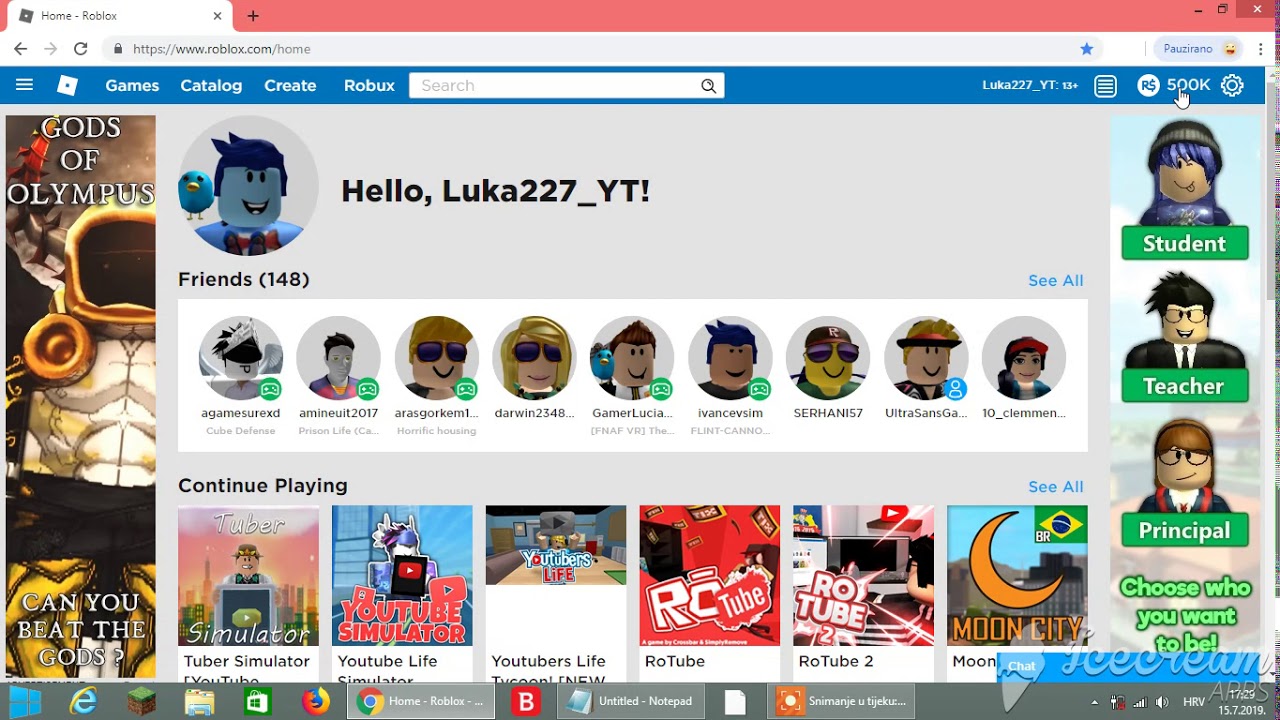1280x720 pixels.
Task: Open RoTube 2 game thumbnail
Action: click(863, 575)
